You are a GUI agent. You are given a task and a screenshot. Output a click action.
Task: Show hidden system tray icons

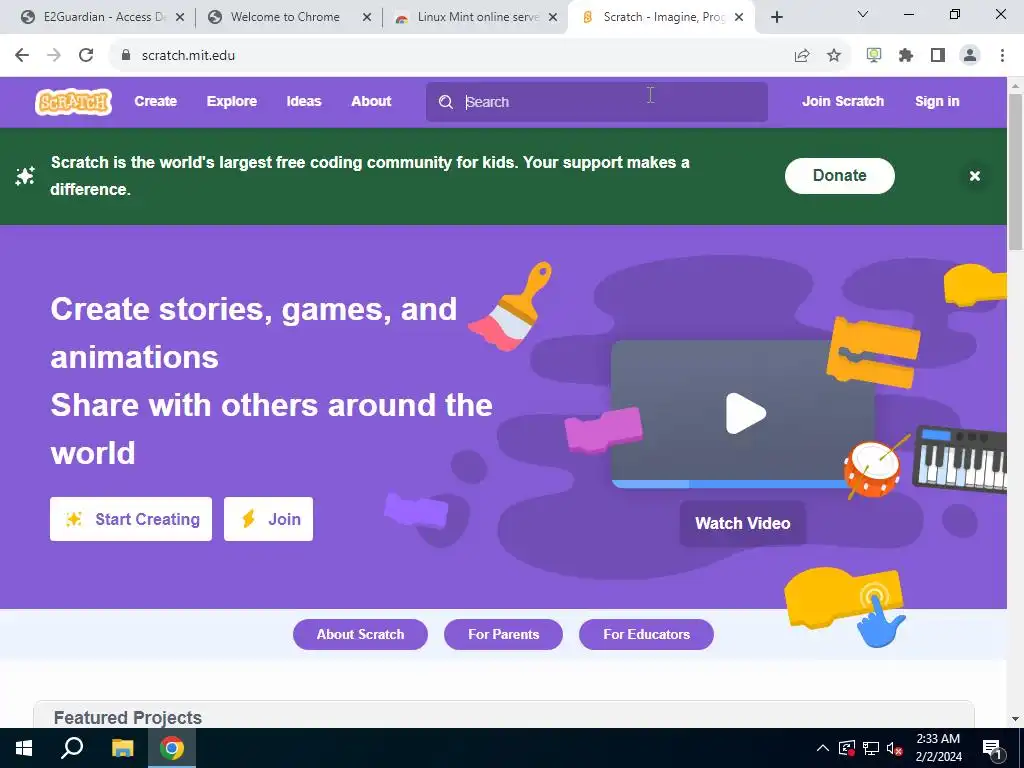tap(823, 748)
